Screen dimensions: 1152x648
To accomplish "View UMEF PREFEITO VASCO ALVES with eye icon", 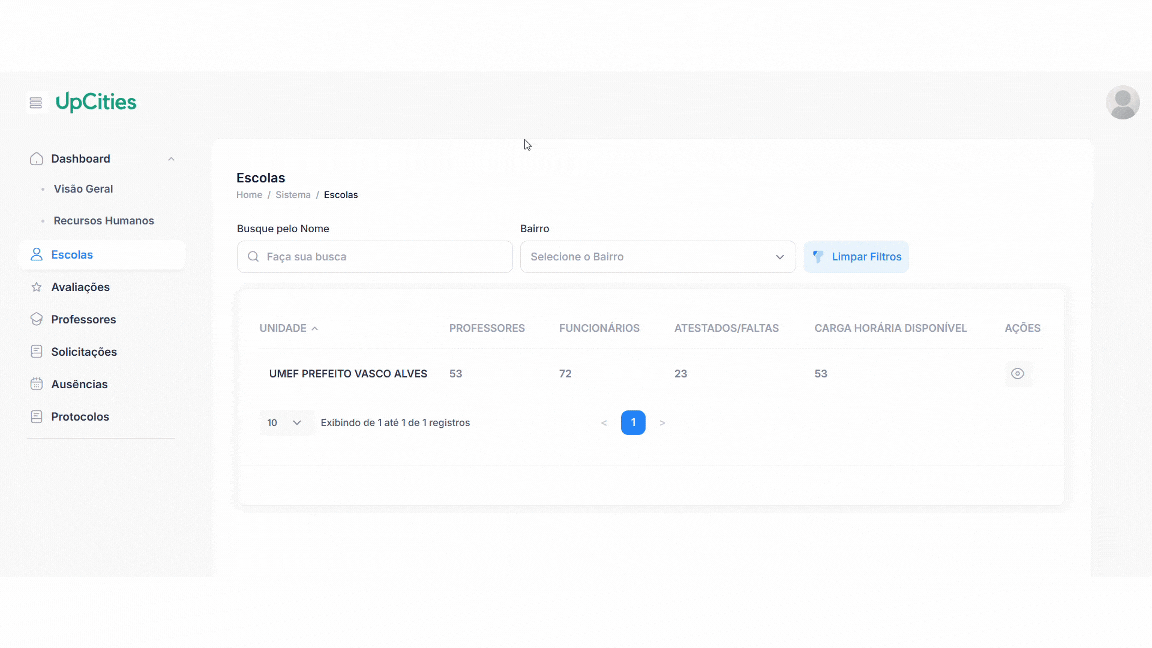I will pyautogui.click(x=1018, y=374).
